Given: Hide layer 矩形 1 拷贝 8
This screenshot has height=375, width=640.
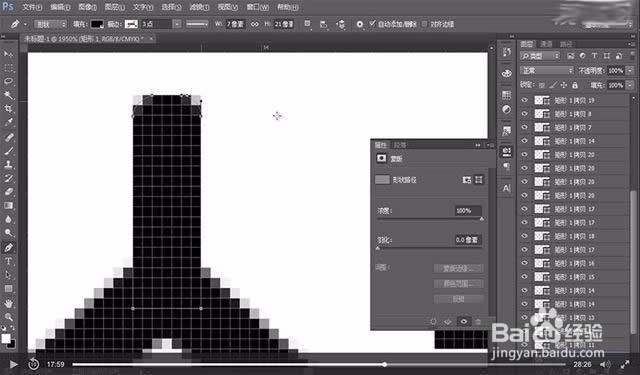Looking at the screenshot, I should pos(524,114).
